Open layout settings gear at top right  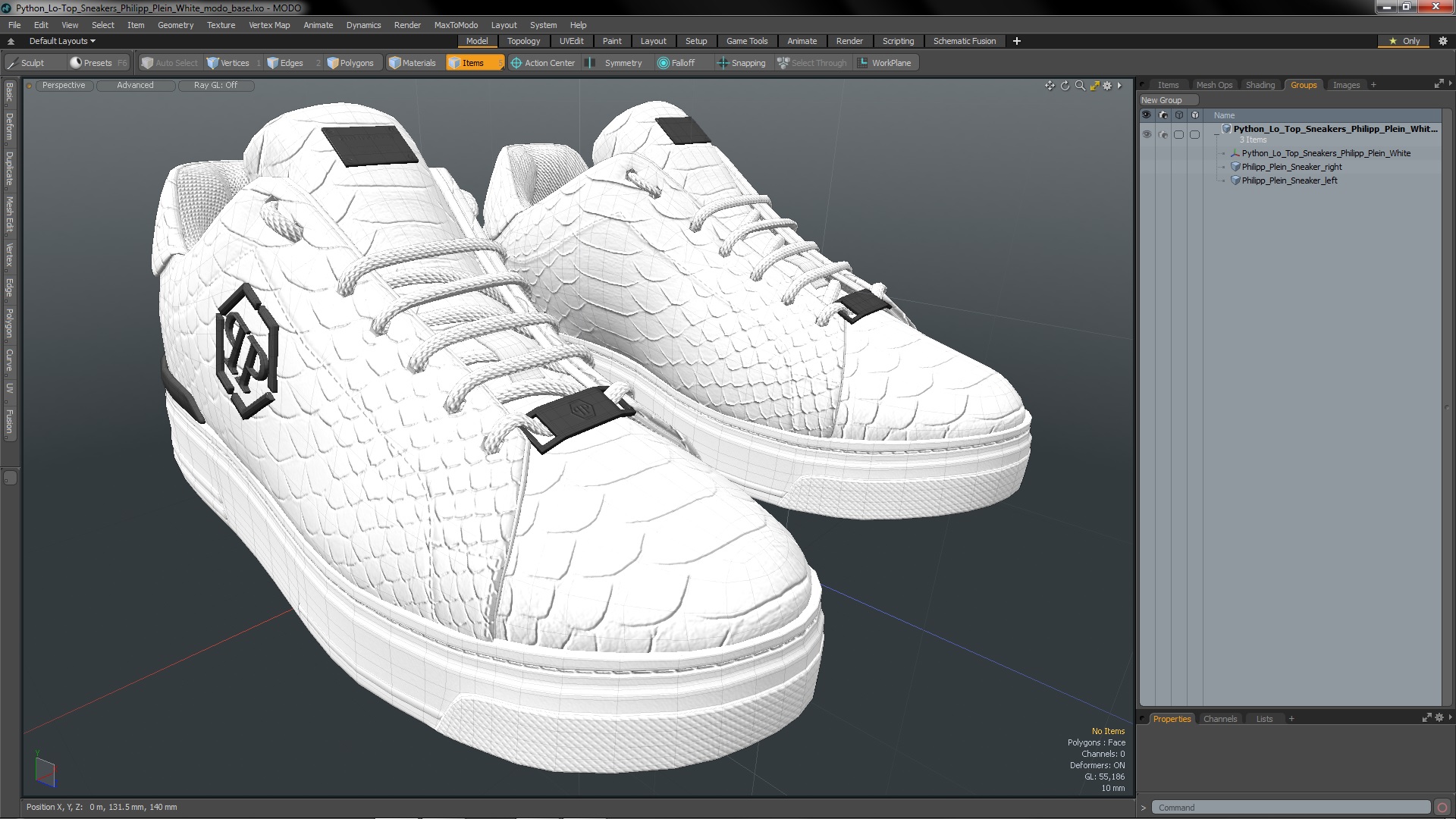(1442, 41)
